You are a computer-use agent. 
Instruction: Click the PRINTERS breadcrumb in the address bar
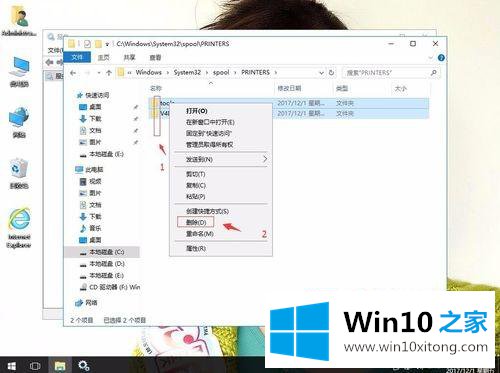[x=255, y=72]
